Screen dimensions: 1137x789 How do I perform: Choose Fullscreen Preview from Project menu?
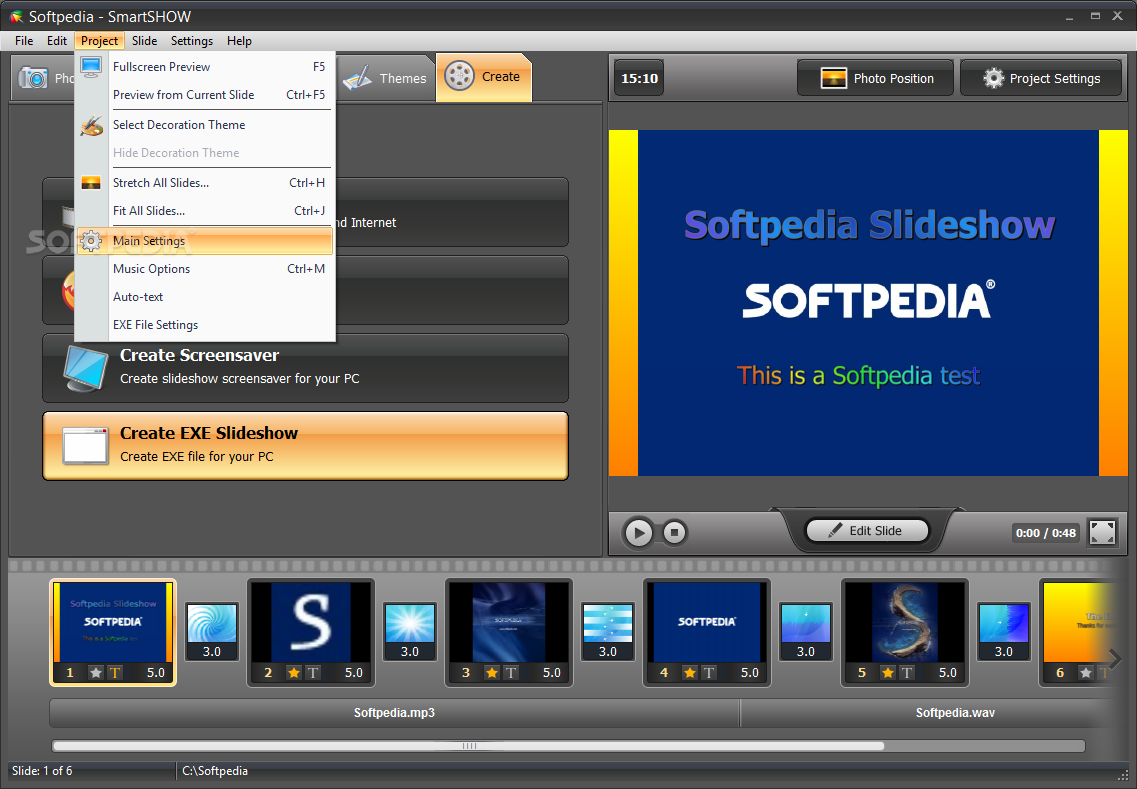204,67
